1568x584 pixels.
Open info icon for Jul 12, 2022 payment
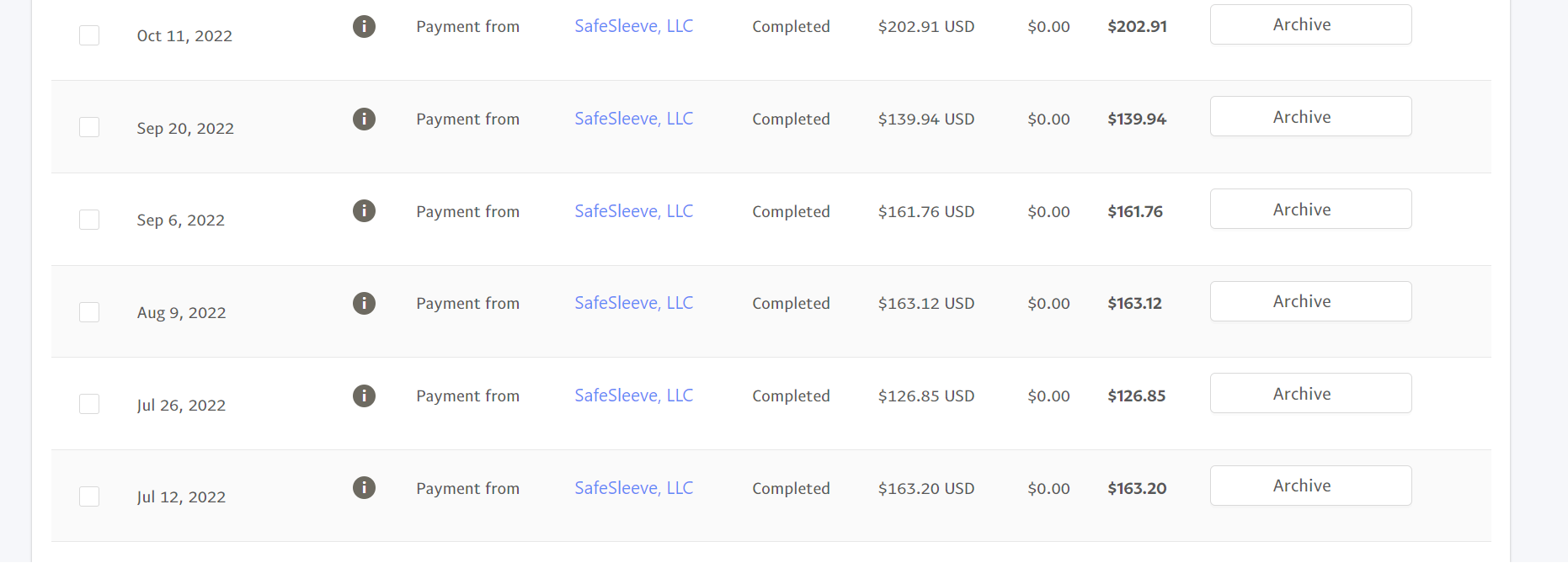pyautogui.click(x=364, y=487)
